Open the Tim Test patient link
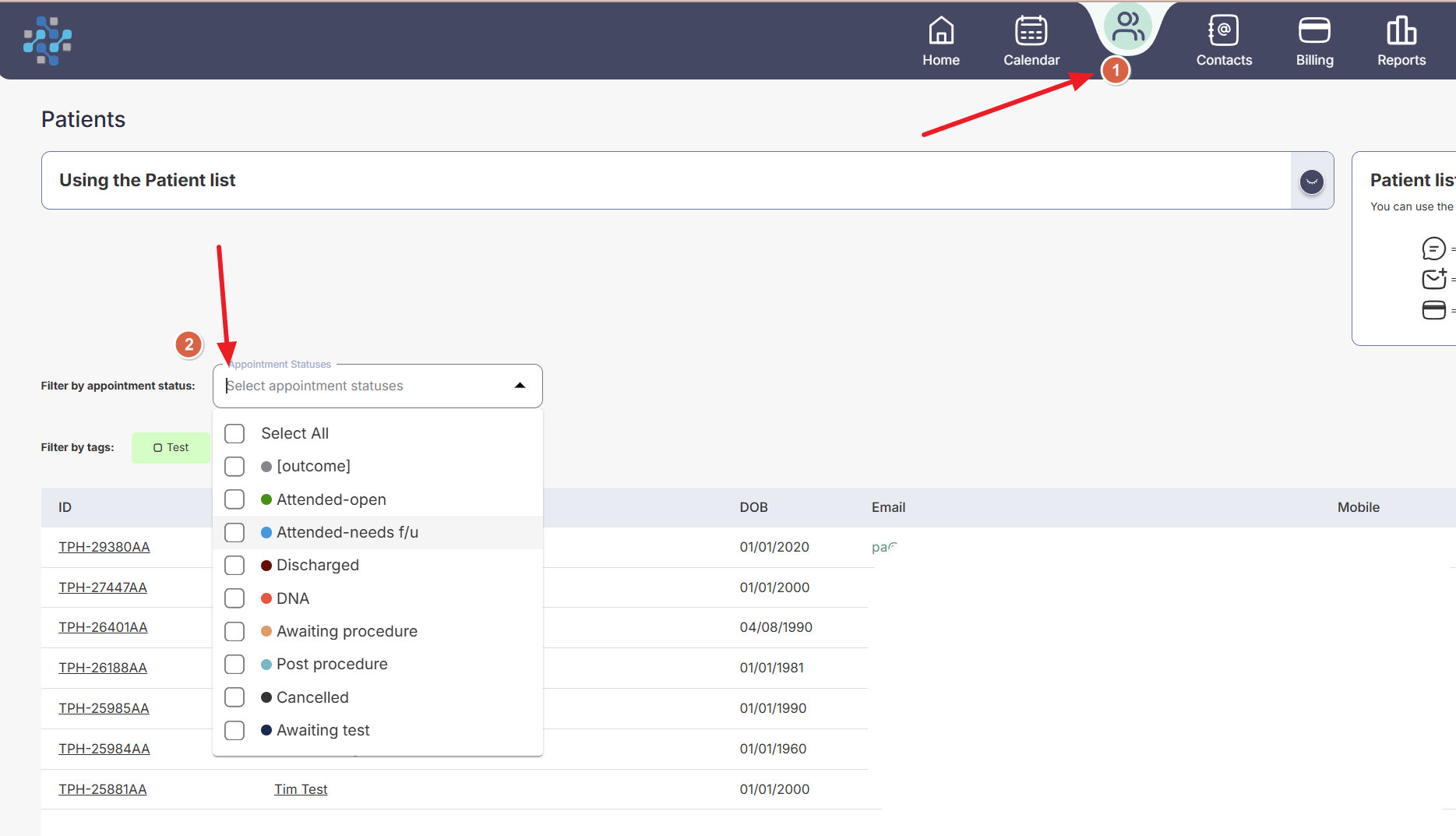 tap(301, 789)
